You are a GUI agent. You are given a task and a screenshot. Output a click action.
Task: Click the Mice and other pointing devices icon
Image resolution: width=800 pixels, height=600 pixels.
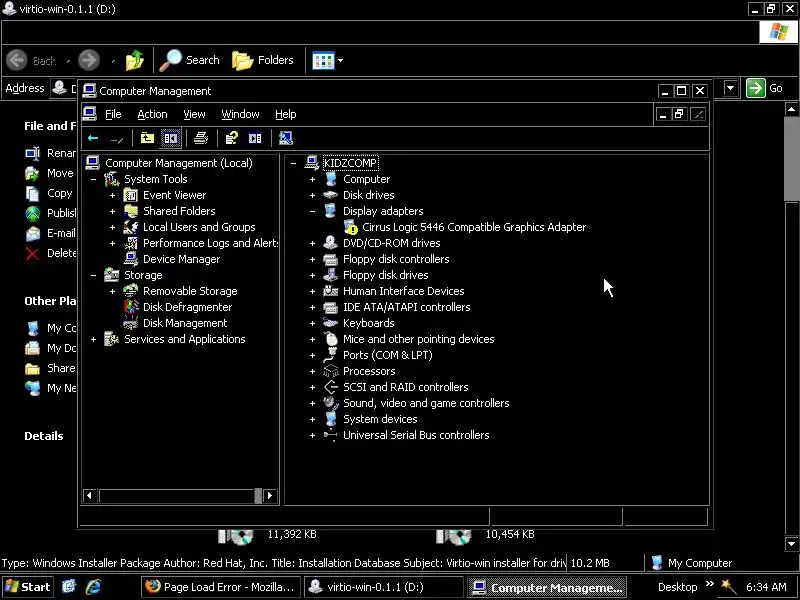pyautogui.click(x=331, y=339)
